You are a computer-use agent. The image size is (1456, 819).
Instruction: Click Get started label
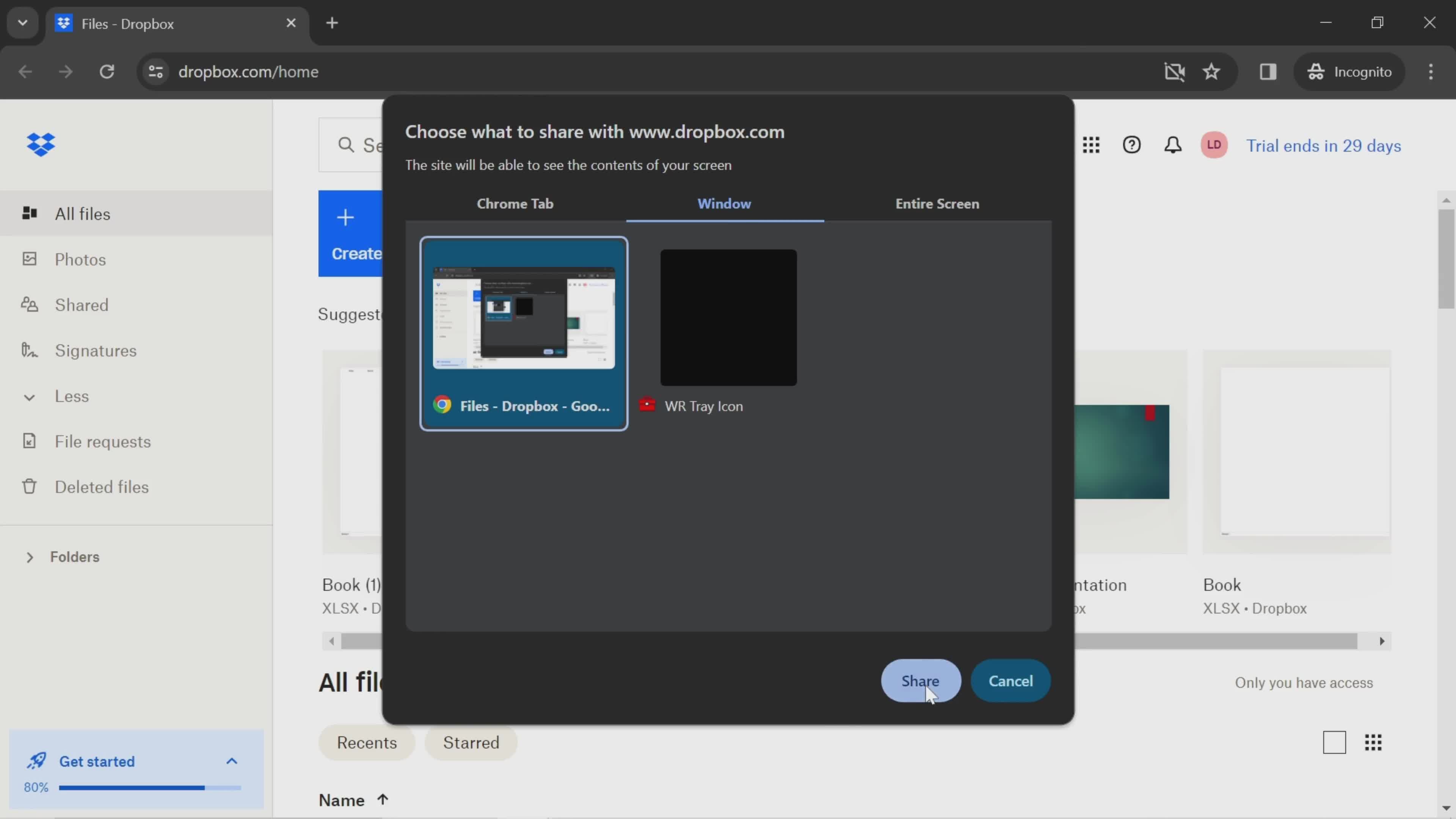97,761
